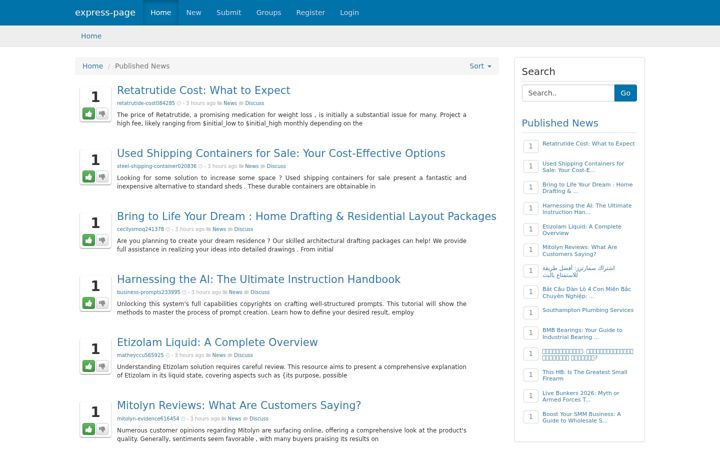Open Retatrutide Cost: What to Expect article
Image resolution: width=720 pixels, height=450 pixels.
point(203,90)
